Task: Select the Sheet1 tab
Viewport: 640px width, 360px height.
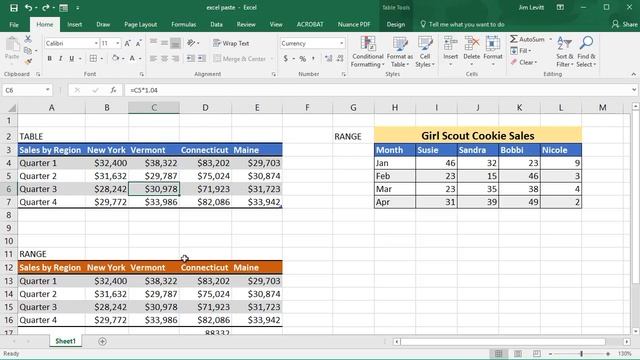Action: (65, 341)
